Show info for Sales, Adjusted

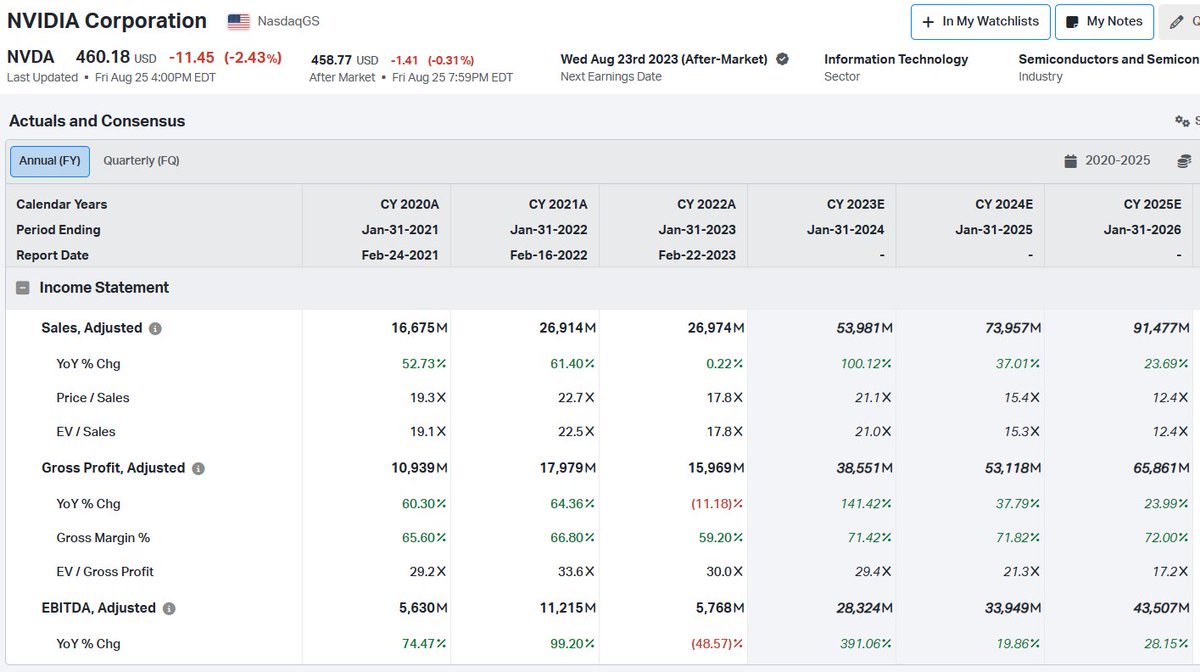coord(155,328)
